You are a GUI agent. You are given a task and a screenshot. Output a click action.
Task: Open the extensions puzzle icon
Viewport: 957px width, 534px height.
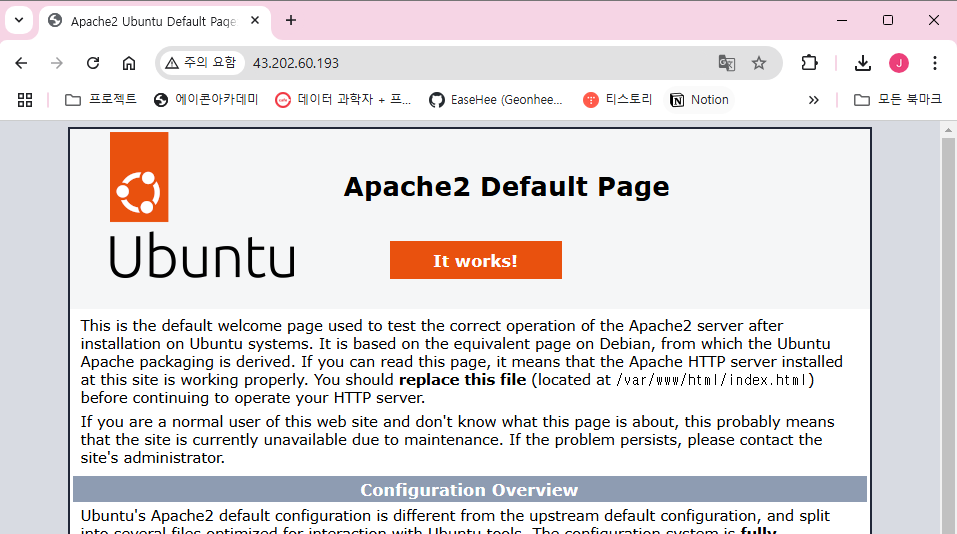point(809,63)
